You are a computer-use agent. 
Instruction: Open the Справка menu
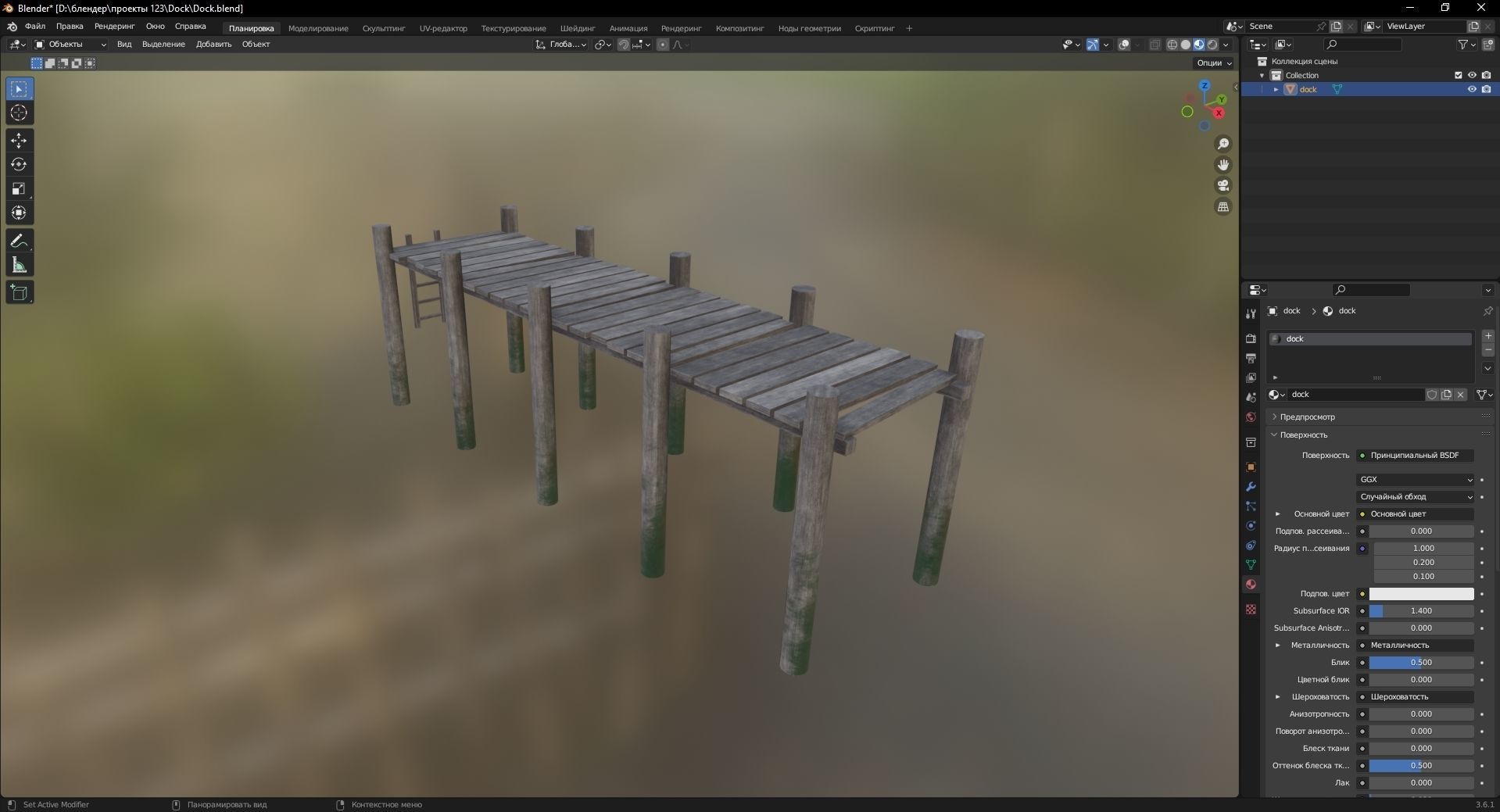(191, 27)
